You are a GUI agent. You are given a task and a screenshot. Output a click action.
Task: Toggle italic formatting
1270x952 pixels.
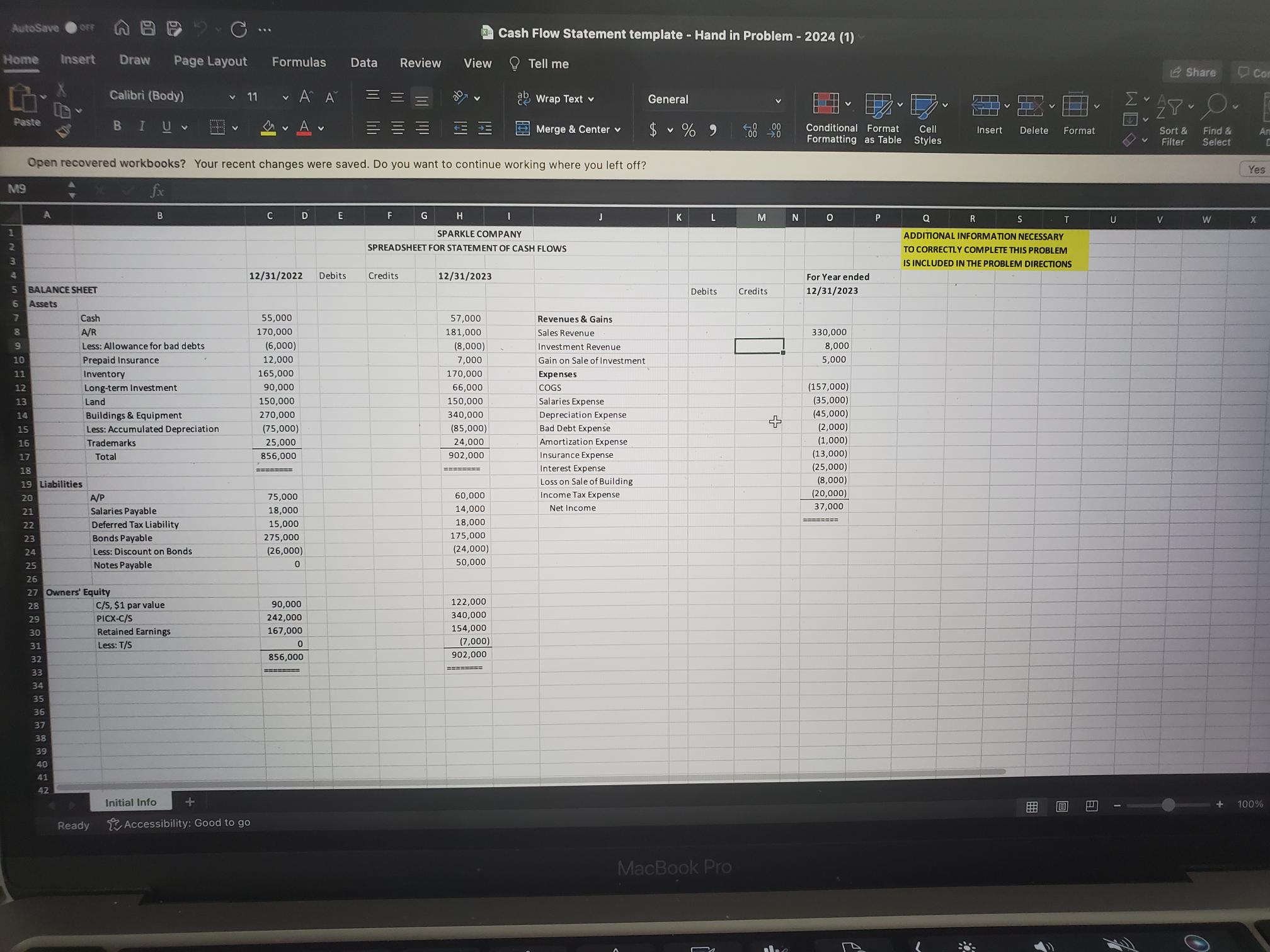click(x=141, y=126)
